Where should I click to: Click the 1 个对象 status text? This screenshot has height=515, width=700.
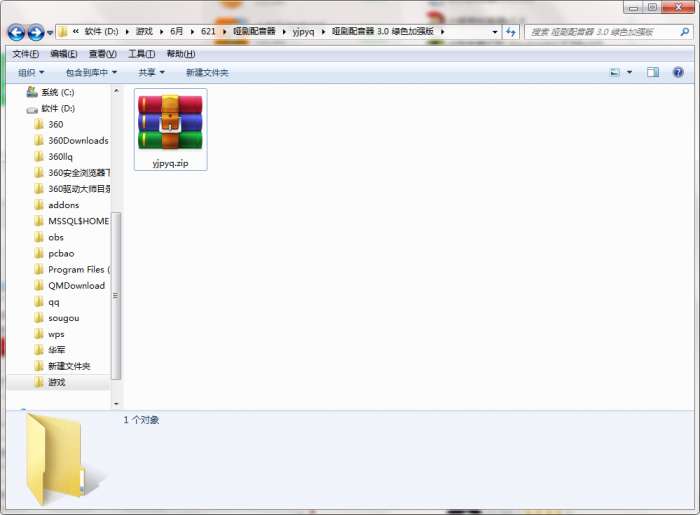tap(141, 420)
